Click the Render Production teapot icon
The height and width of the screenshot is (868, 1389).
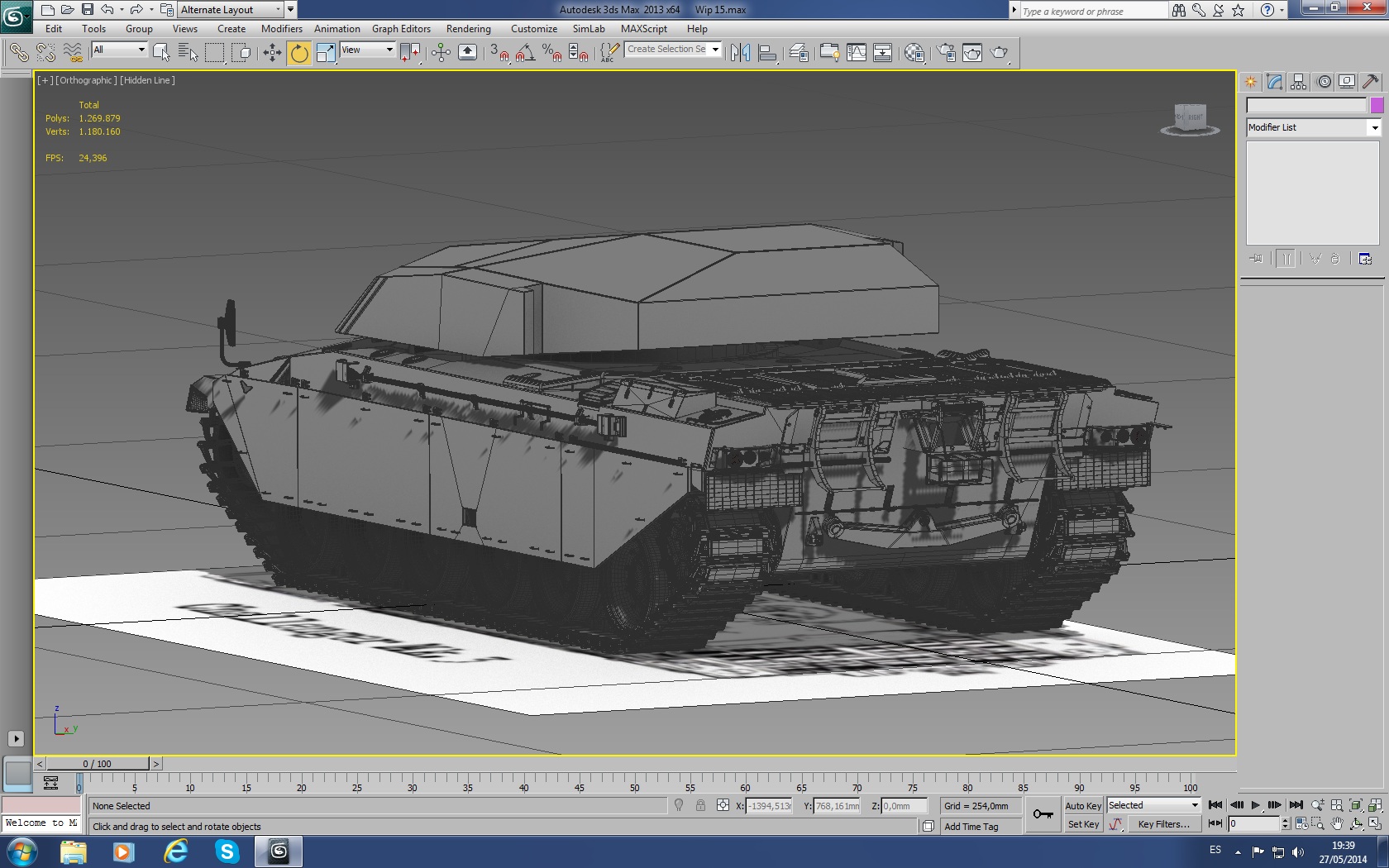(1000, 53)
